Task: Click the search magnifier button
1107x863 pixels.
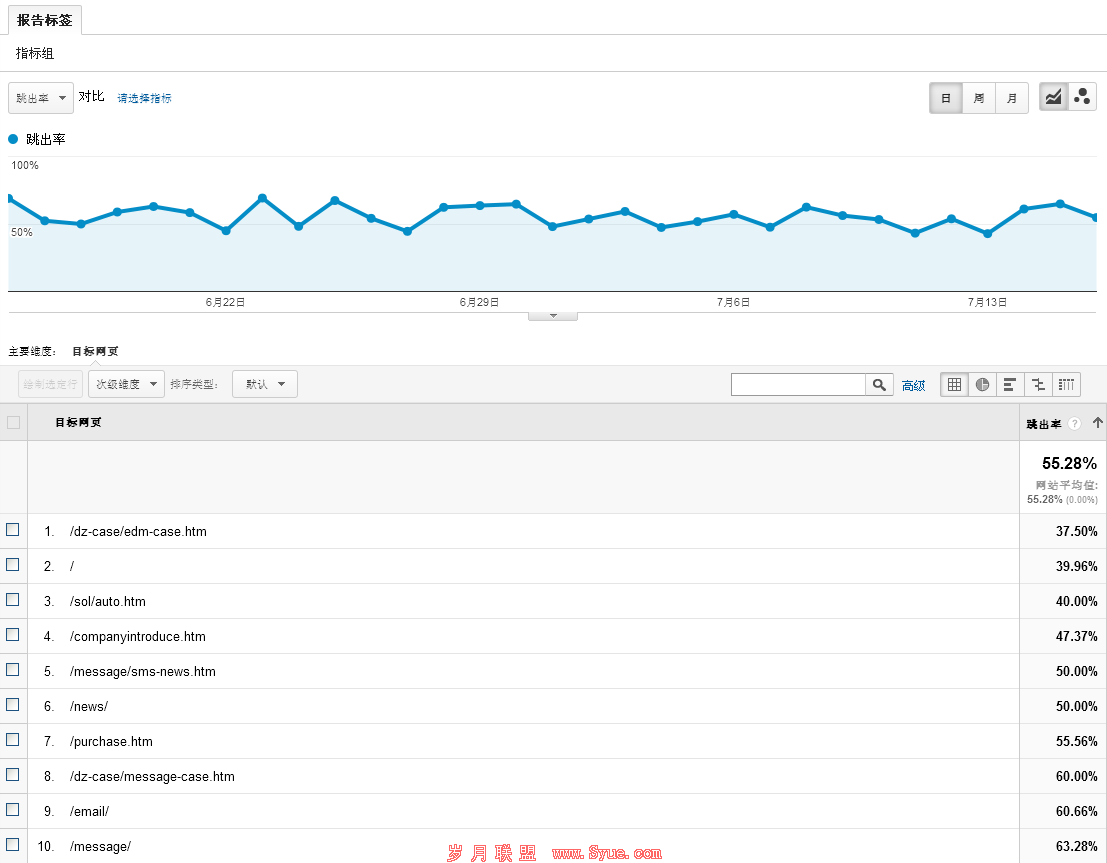Action: [x=879, y=385]
